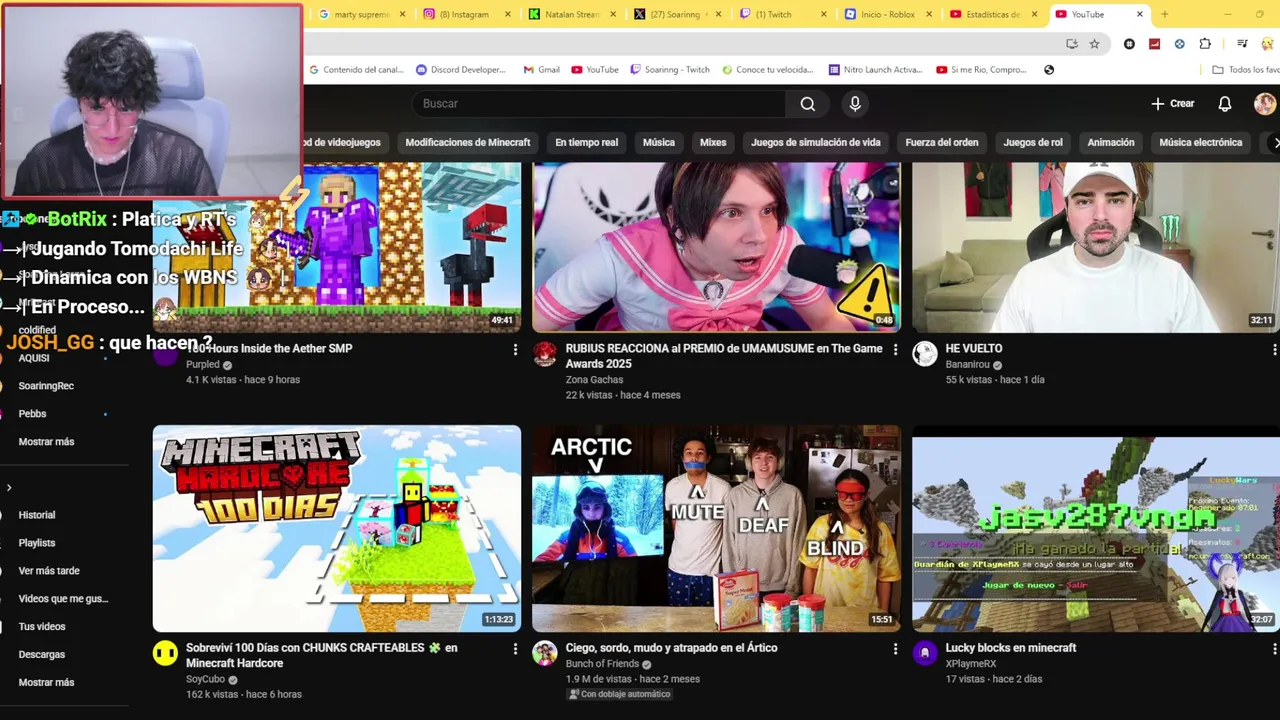Select Juegos de simulación de vida chip
This screenshot has width=1280, height=720.
coord(816,142)
